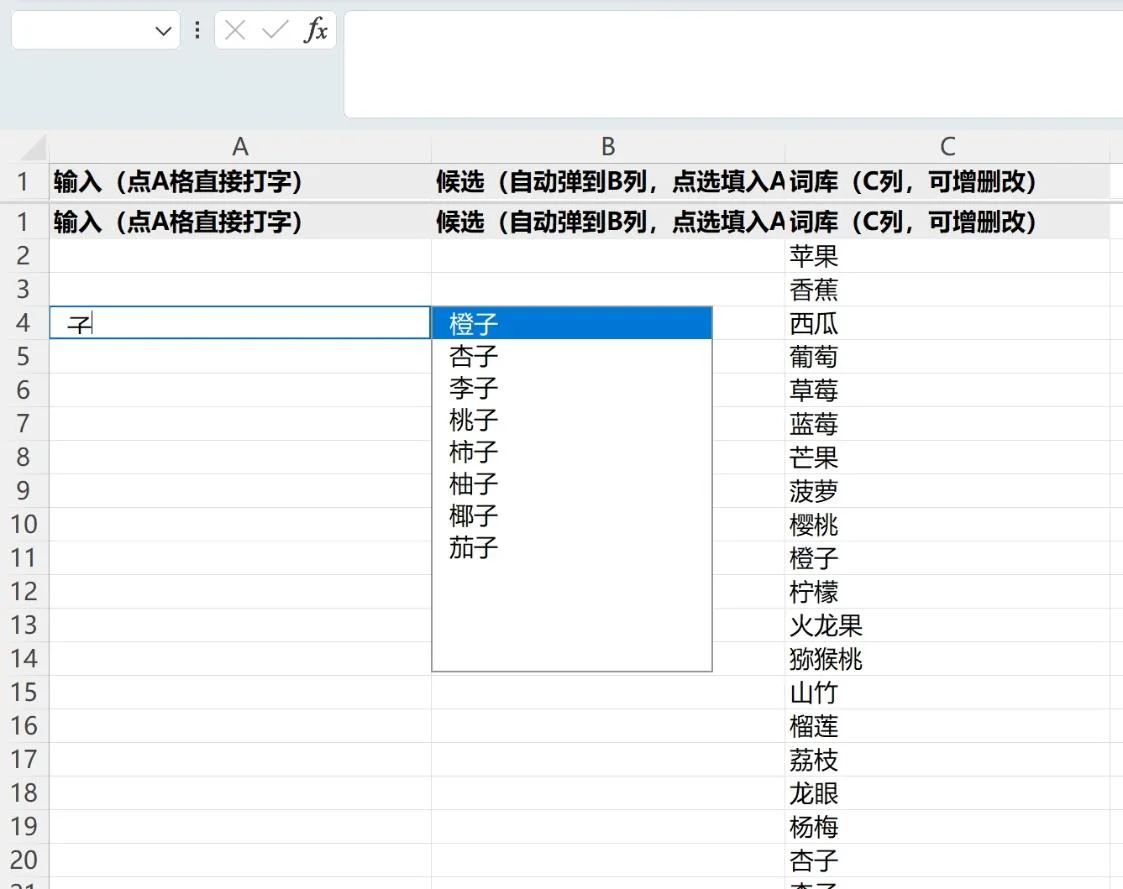
Task: Select row header 20
Action: click(x=24, y=860)
